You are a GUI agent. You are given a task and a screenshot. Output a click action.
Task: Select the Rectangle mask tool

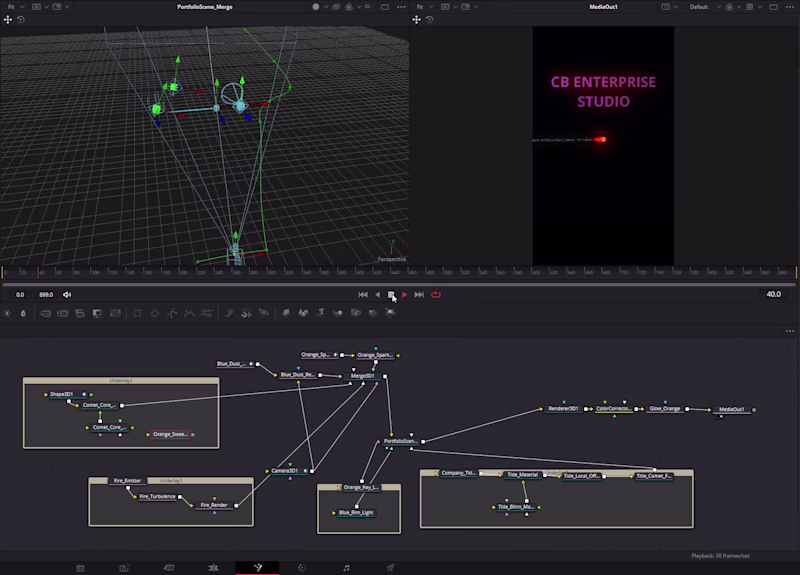(x=137, y=313)
